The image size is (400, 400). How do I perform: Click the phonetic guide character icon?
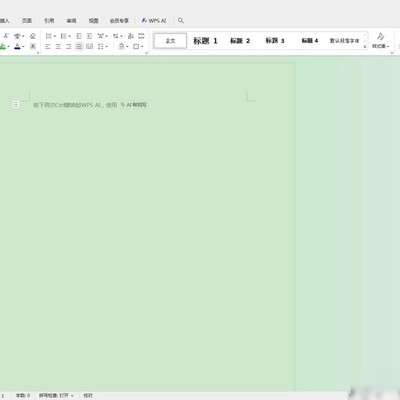click(17, 36)
